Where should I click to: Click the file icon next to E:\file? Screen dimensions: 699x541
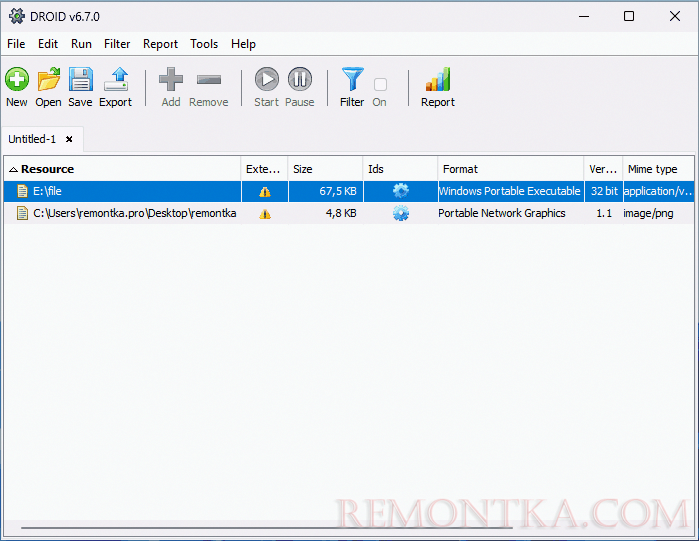coord(22,191)
